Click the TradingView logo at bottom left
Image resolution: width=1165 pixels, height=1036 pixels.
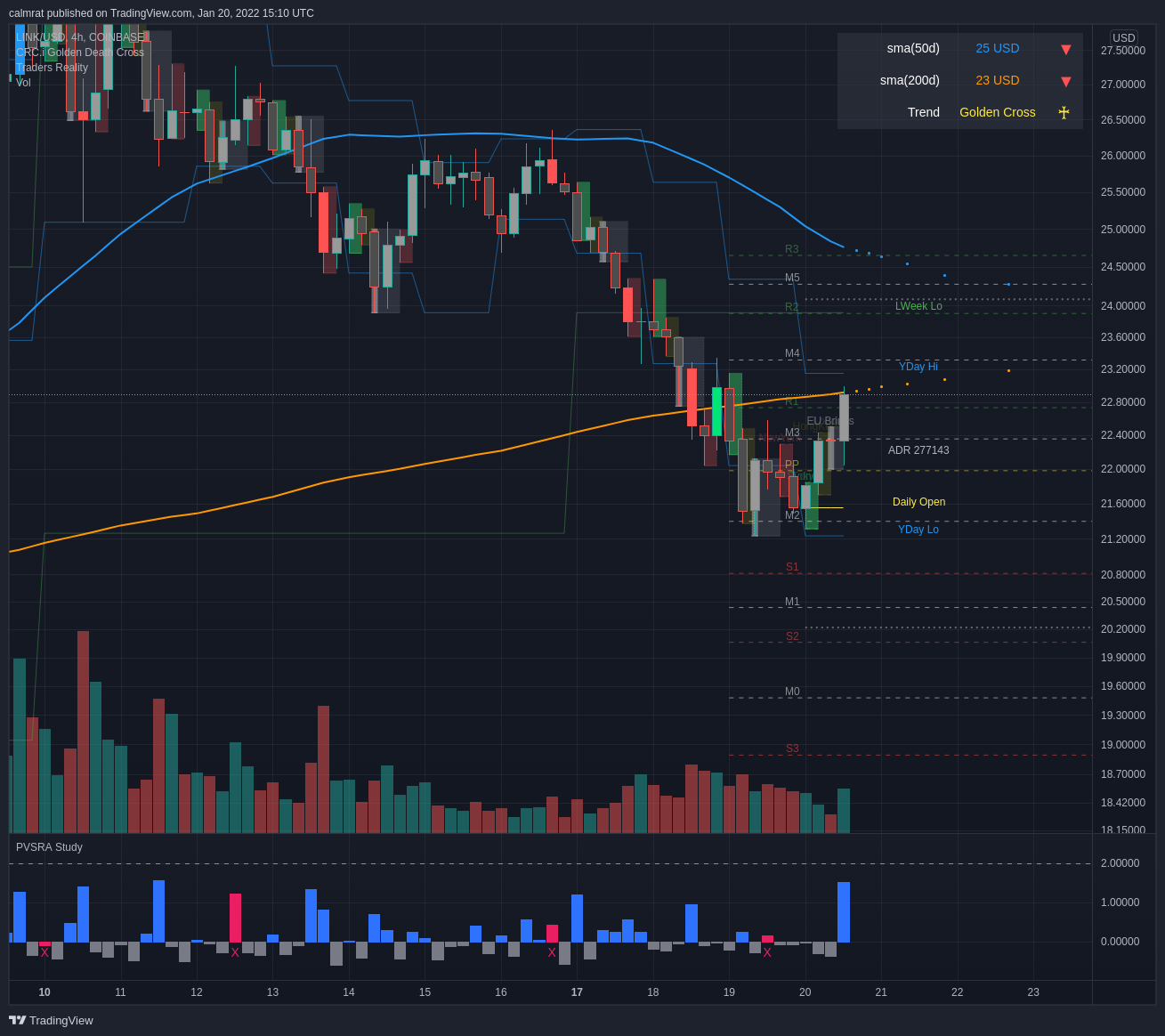51,1020
